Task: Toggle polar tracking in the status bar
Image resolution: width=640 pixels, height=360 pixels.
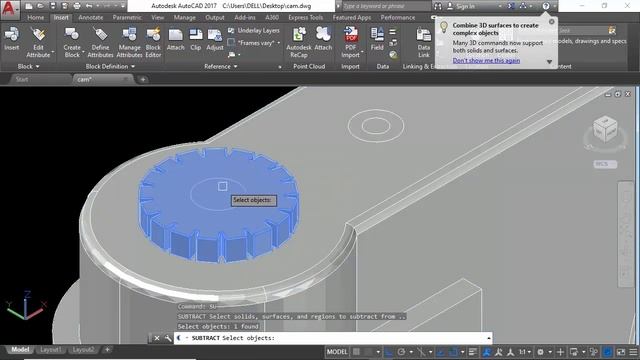Action: (401, 352)
